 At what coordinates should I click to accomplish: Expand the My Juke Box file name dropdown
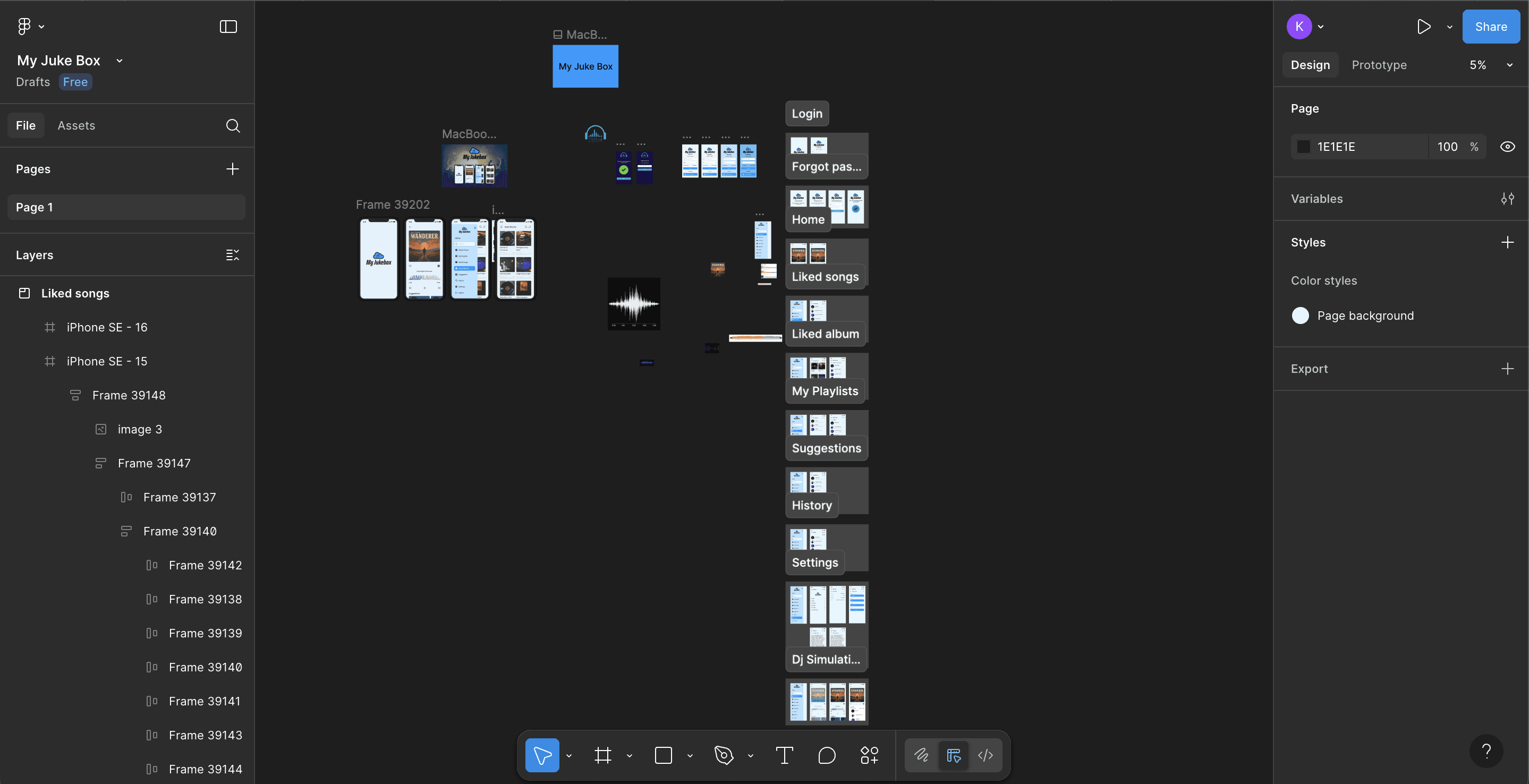120,61
